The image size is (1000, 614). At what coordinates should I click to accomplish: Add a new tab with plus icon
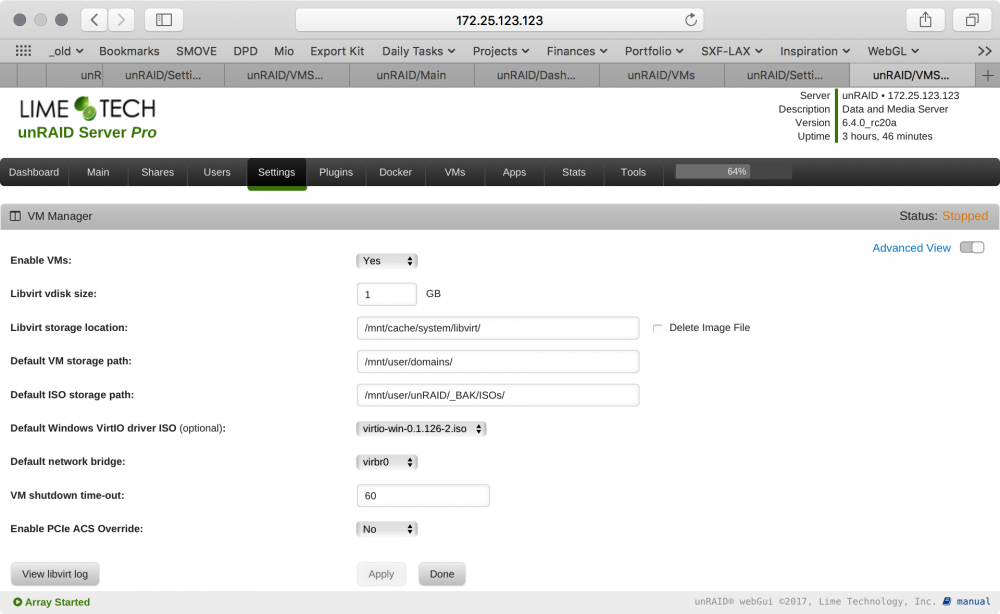click(988, 75)
